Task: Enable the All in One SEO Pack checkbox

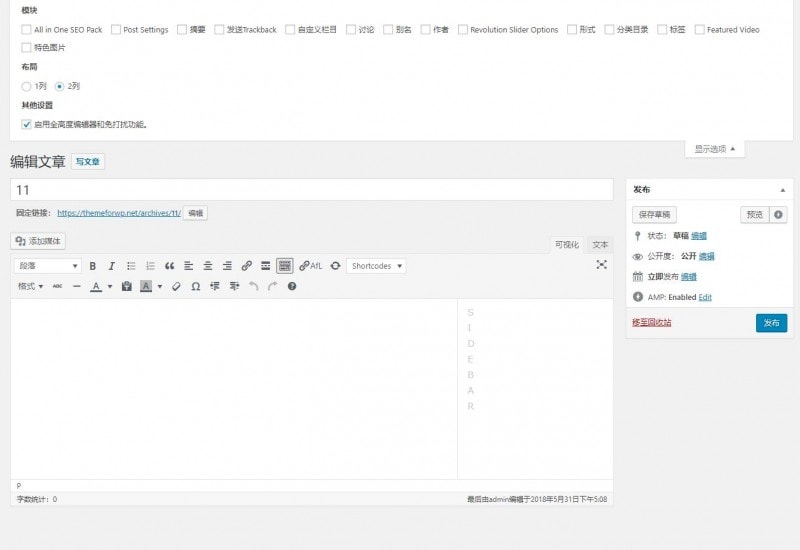Action: point(26,30)
